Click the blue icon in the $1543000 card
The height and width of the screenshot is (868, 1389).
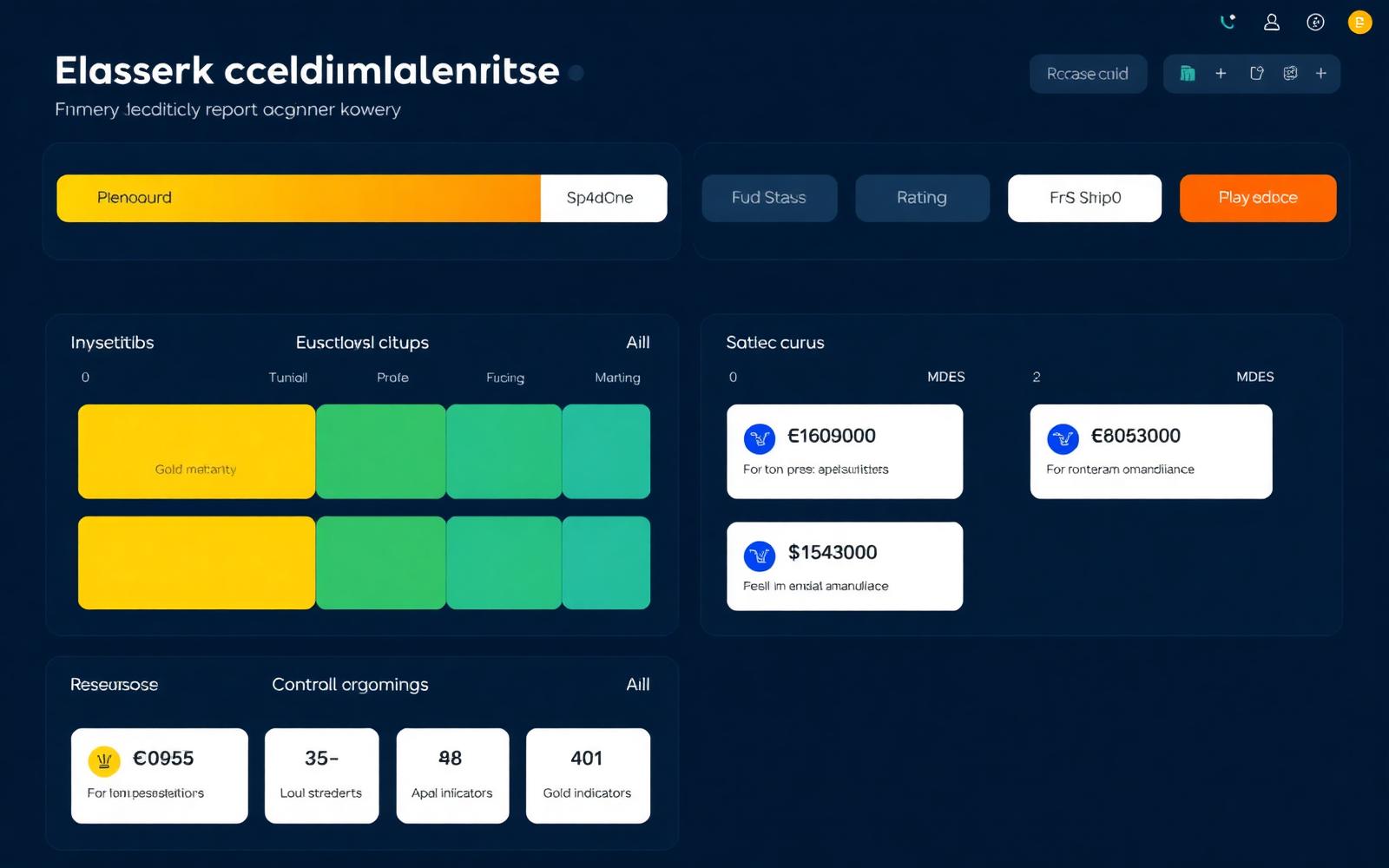[x=760, y=556]
